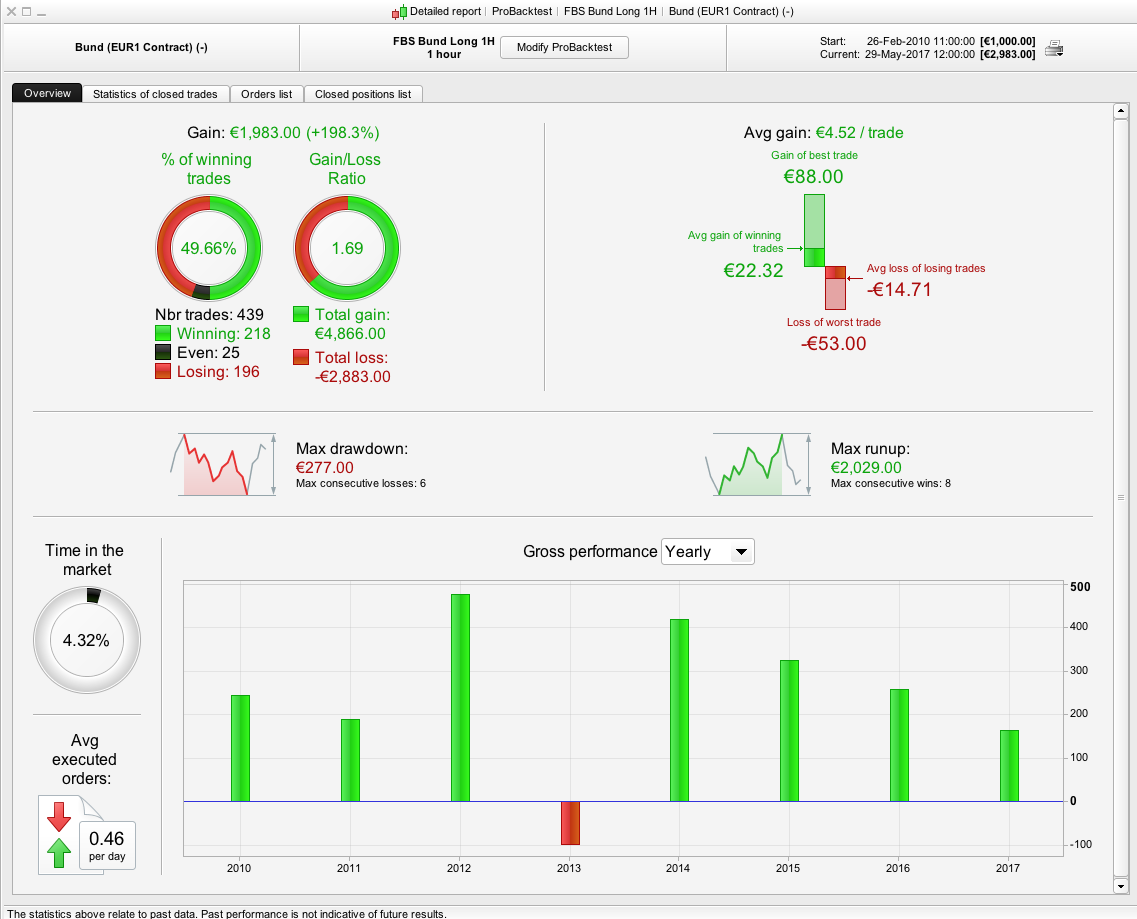This screenshot has width=1137, height=919.
Task: Click the 2014 performance bar
Action: tap(679, 711)
